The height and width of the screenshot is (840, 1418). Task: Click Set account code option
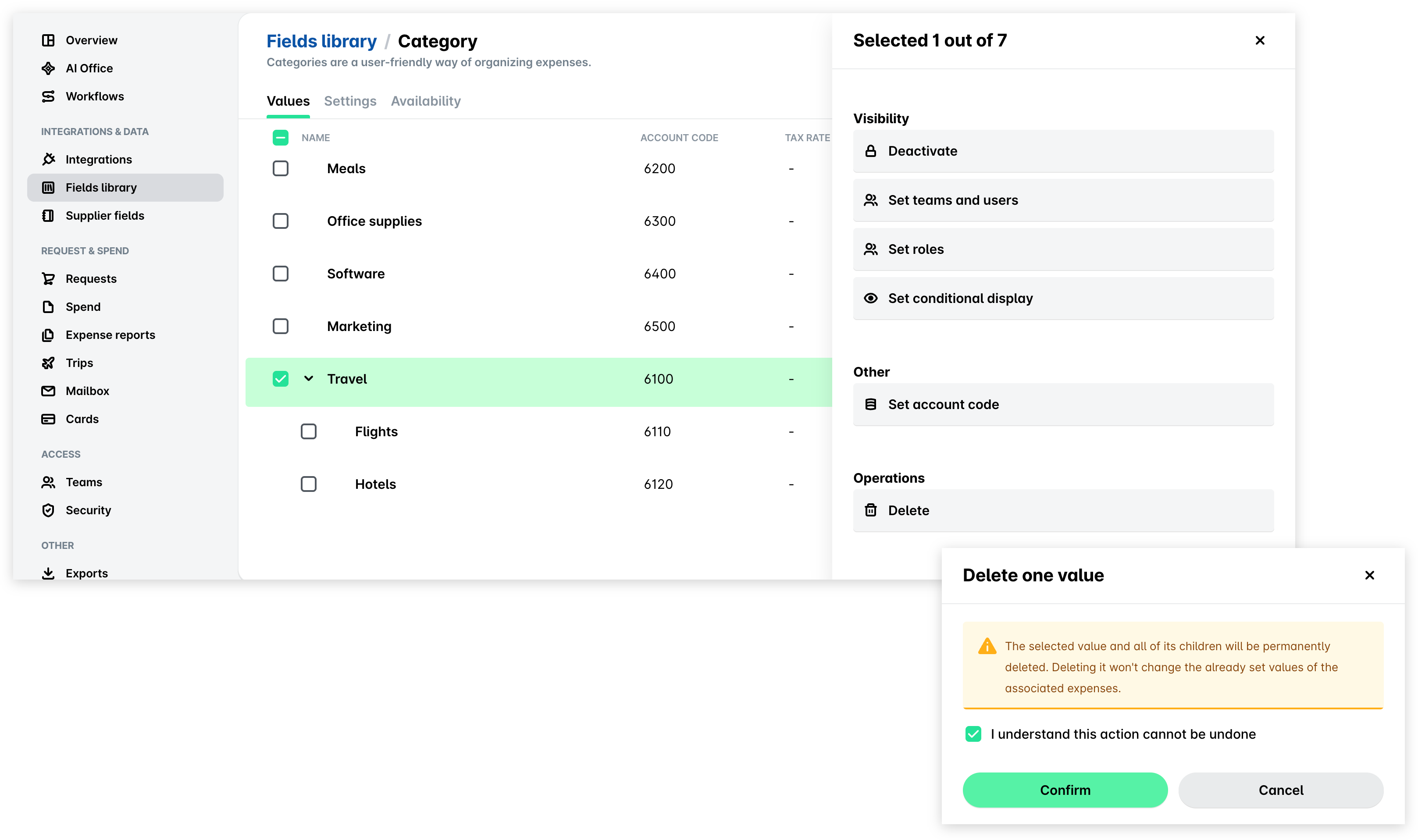pos(1063,405)
